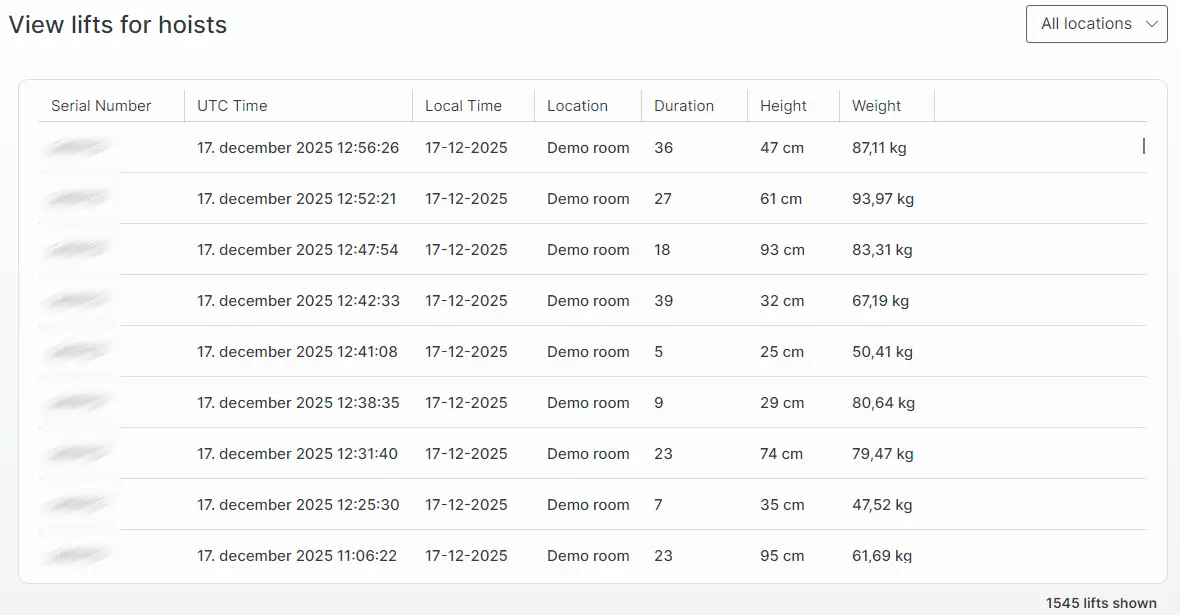Sort table by Duration column
This screenshot has width=1180, height=615.
(684, 106)
